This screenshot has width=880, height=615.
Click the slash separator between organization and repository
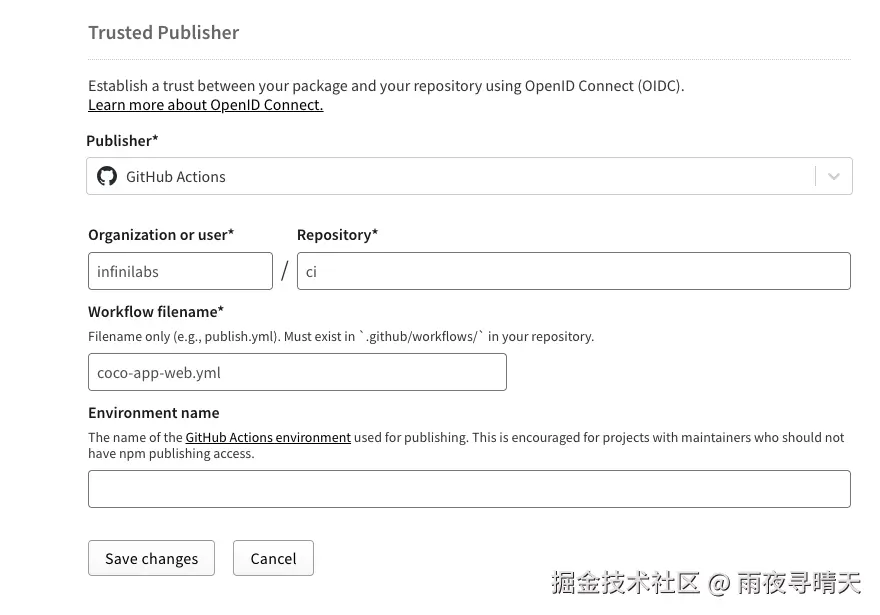[285, 271]
